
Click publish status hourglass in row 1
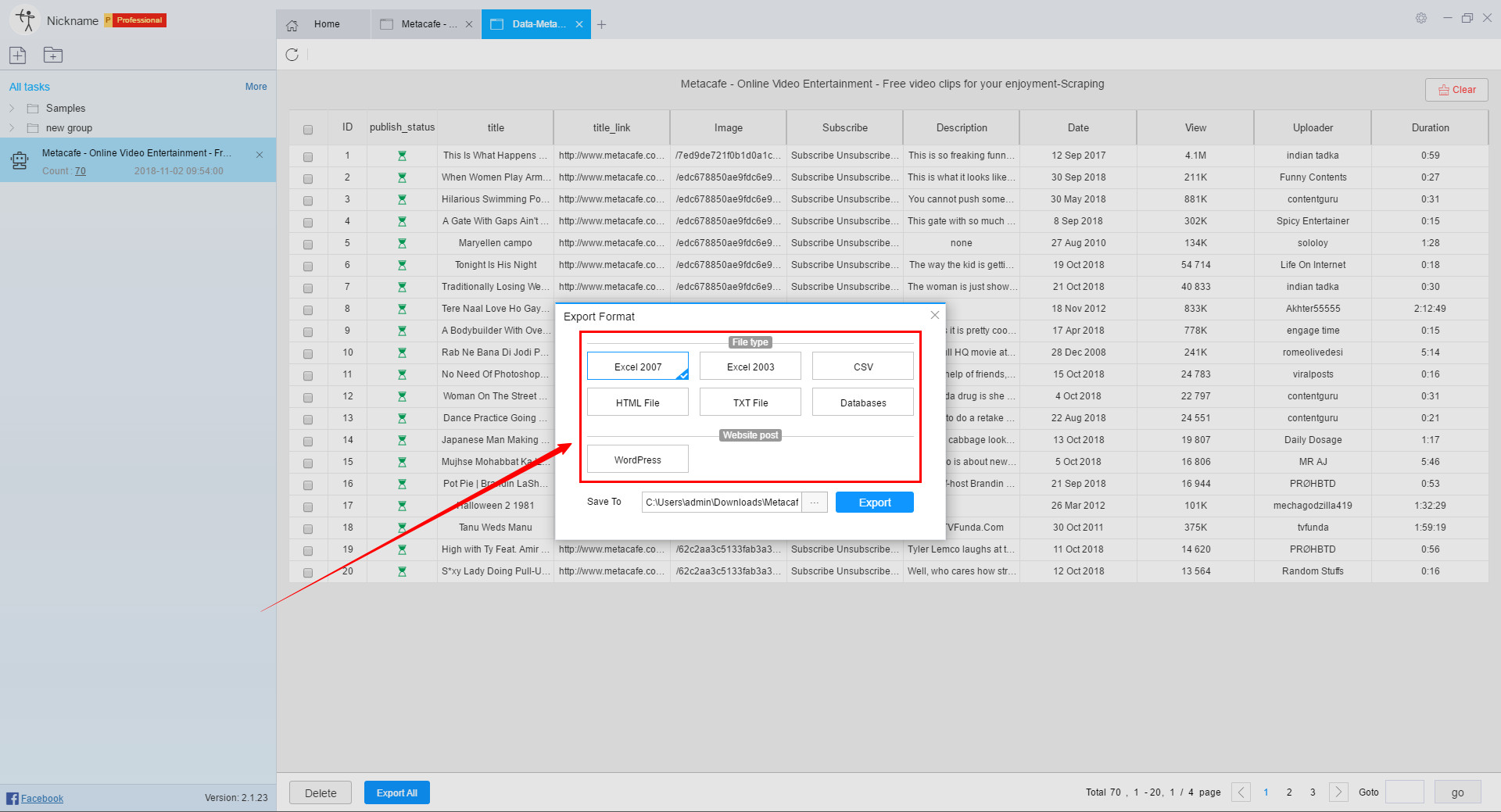click(402, 156)
